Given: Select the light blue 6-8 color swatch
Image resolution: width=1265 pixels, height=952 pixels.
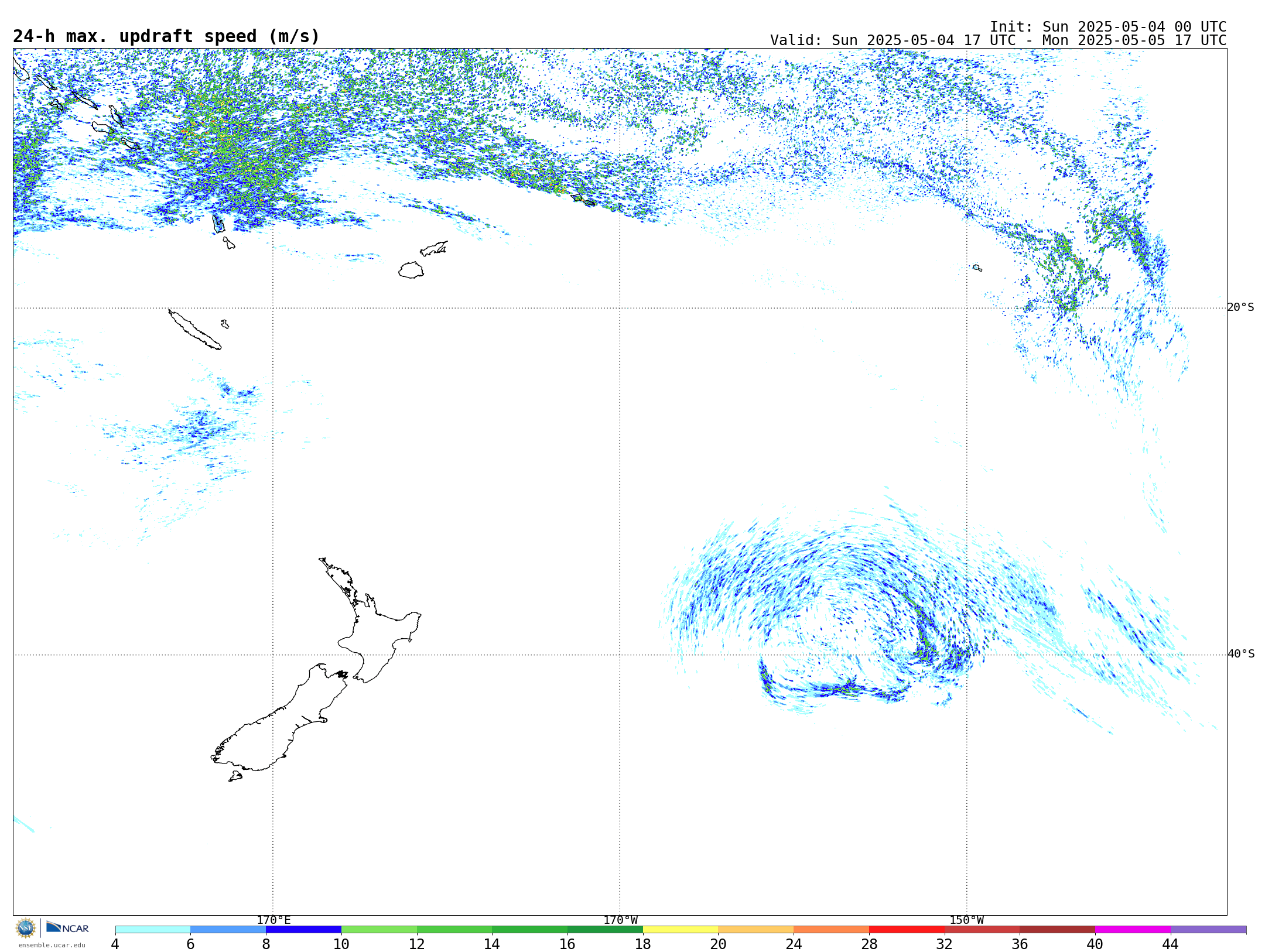Looking at the screenshot, I should [x=228, y=930].
